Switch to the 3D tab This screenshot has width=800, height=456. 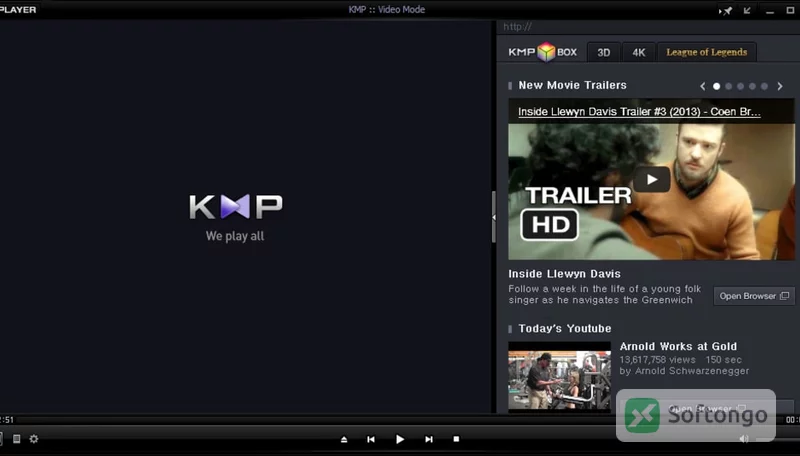click(x=604, y=53)
